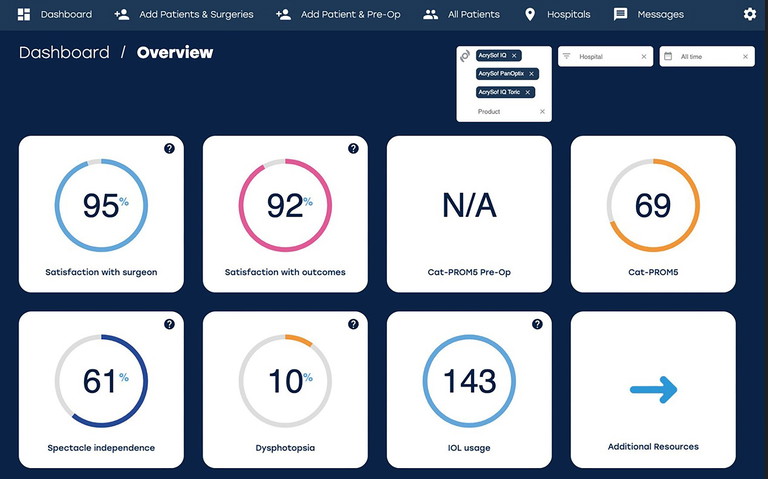The image size is (768, 479).
Task: Open help icon on Dysphotopsia card
Action: [x=353, y=325]
